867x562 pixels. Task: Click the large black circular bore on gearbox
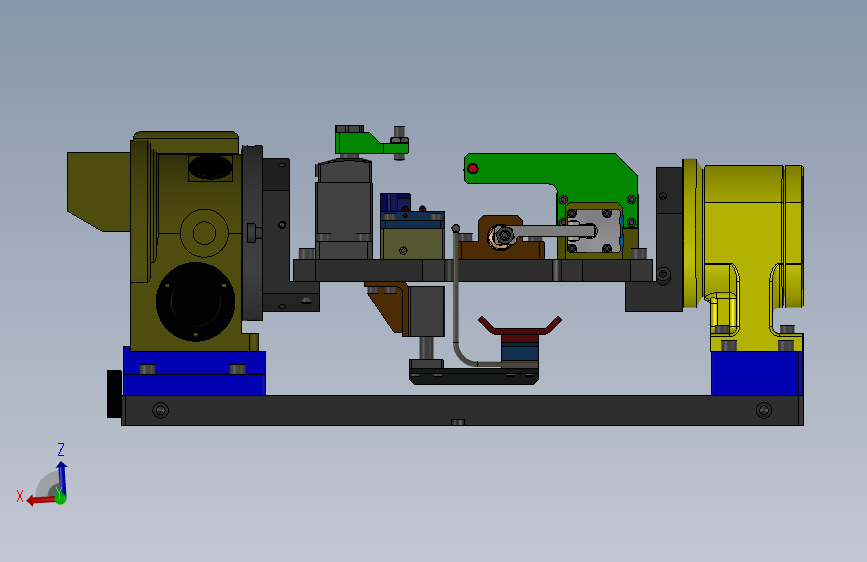click(x=195, y=301)
